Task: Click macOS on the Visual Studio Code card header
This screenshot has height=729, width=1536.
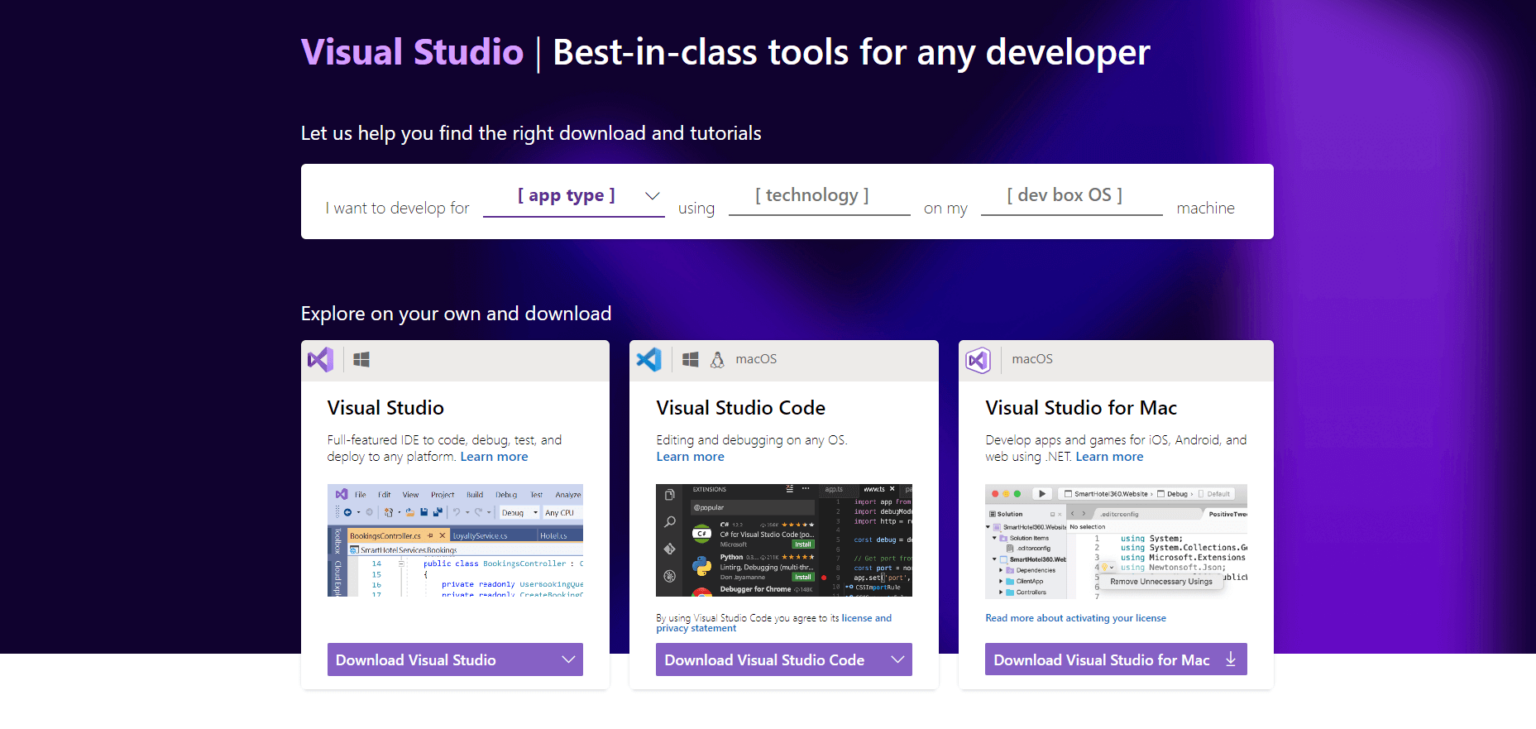Action: [755, 359]
